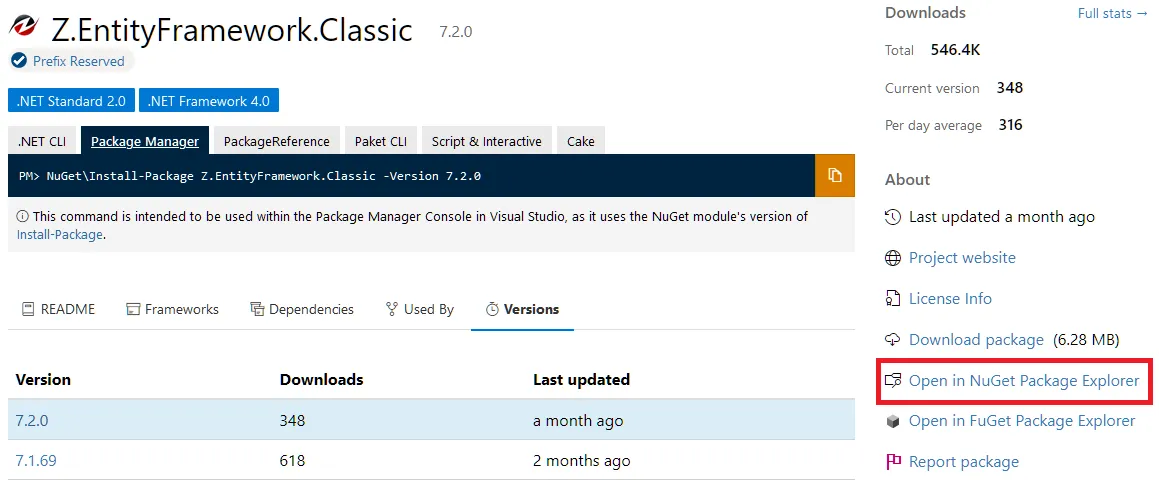Viewport: 1159px width, 480px height.
Task: Click the FuGet cube icon
Action: (893, 422)
